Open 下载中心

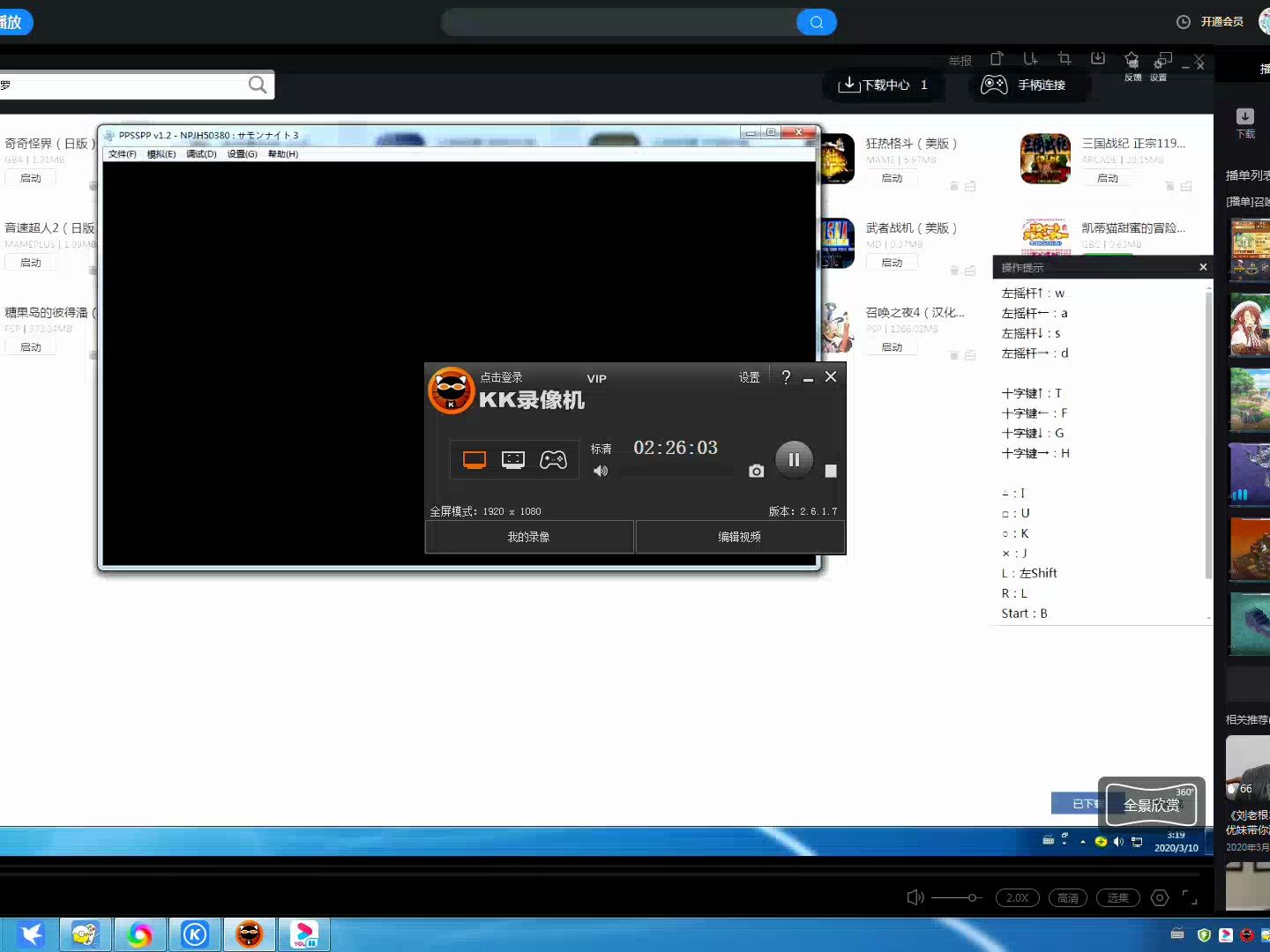coord(883,85)
